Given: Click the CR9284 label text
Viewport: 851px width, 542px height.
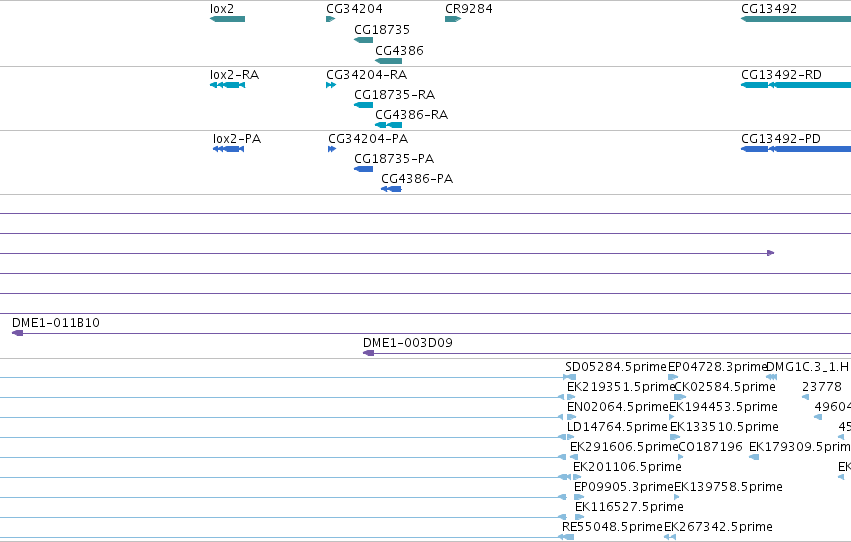Looking at the screenshot, I should (468, 9).
